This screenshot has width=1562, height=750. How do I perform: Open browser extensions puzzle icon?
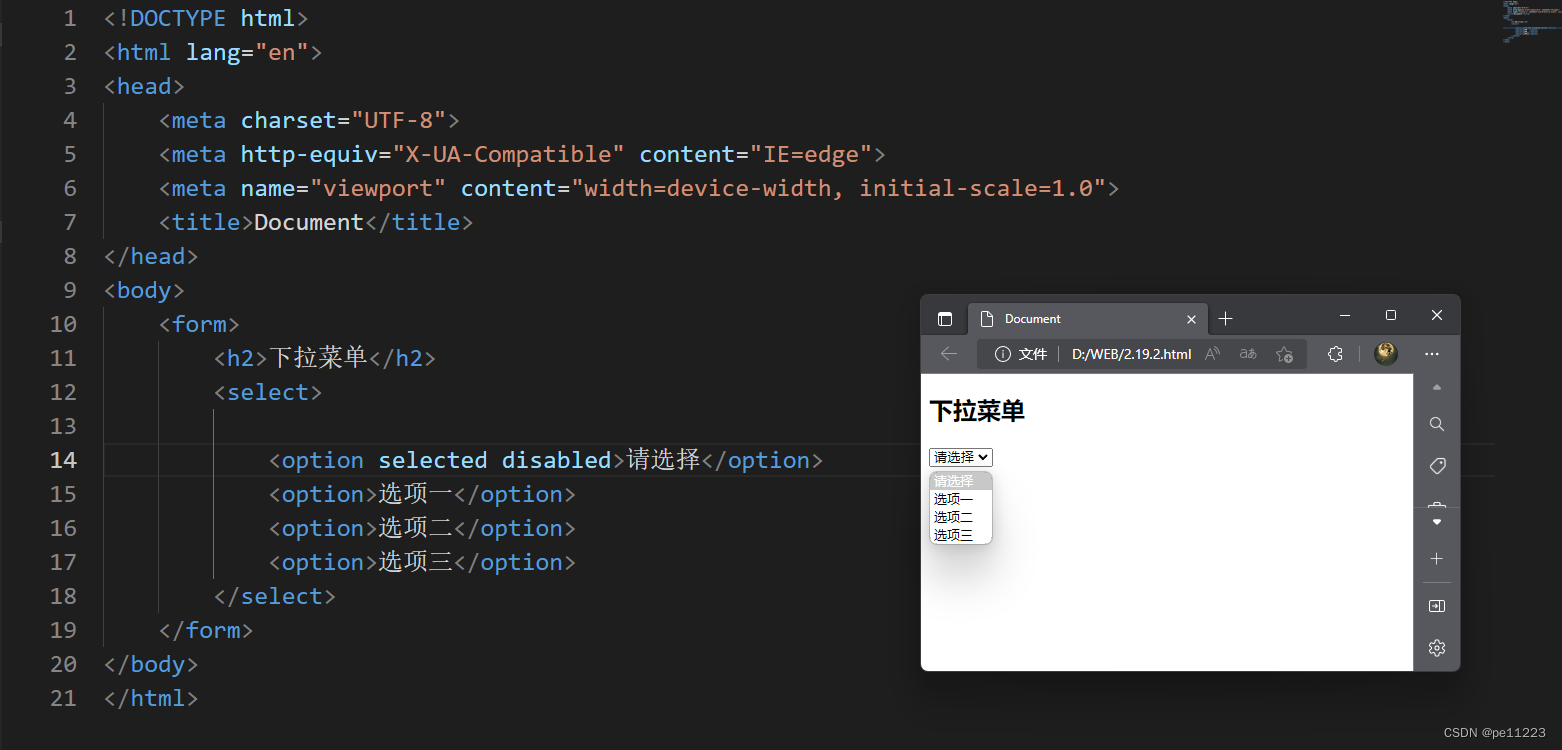(x=1335, y=354)
